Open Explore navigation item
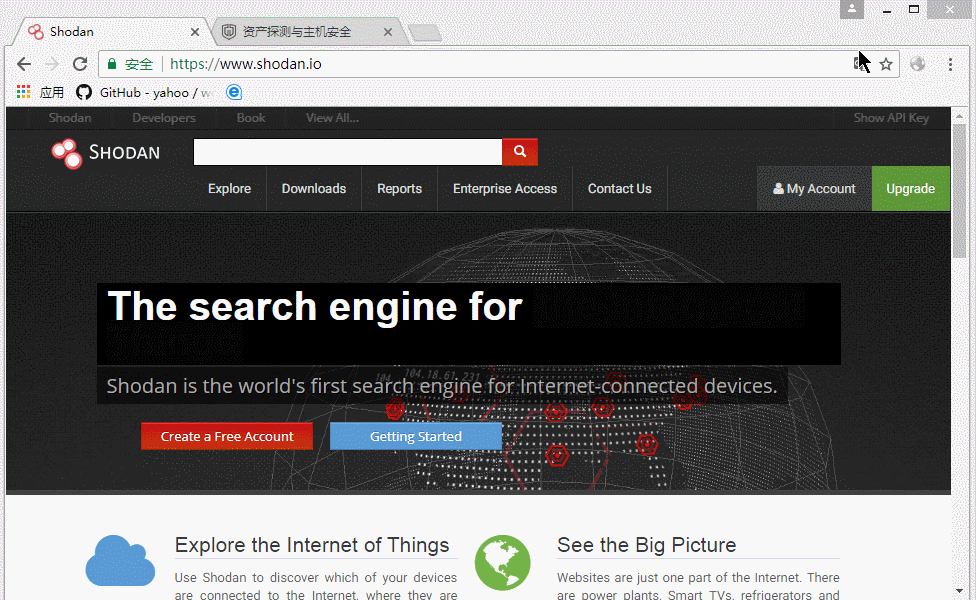Viewport: 976px width, 600px height. coord(229,189)
